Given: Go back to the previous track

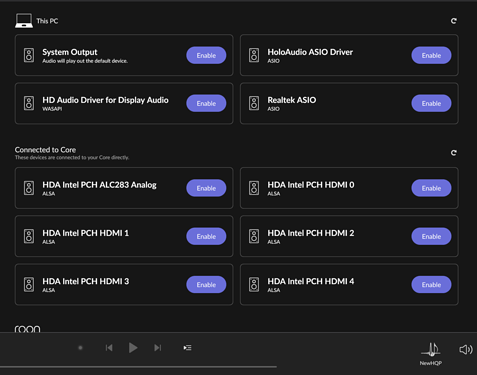Looking at the screenshot, I should pyautogui.click(x=109, y=348).
